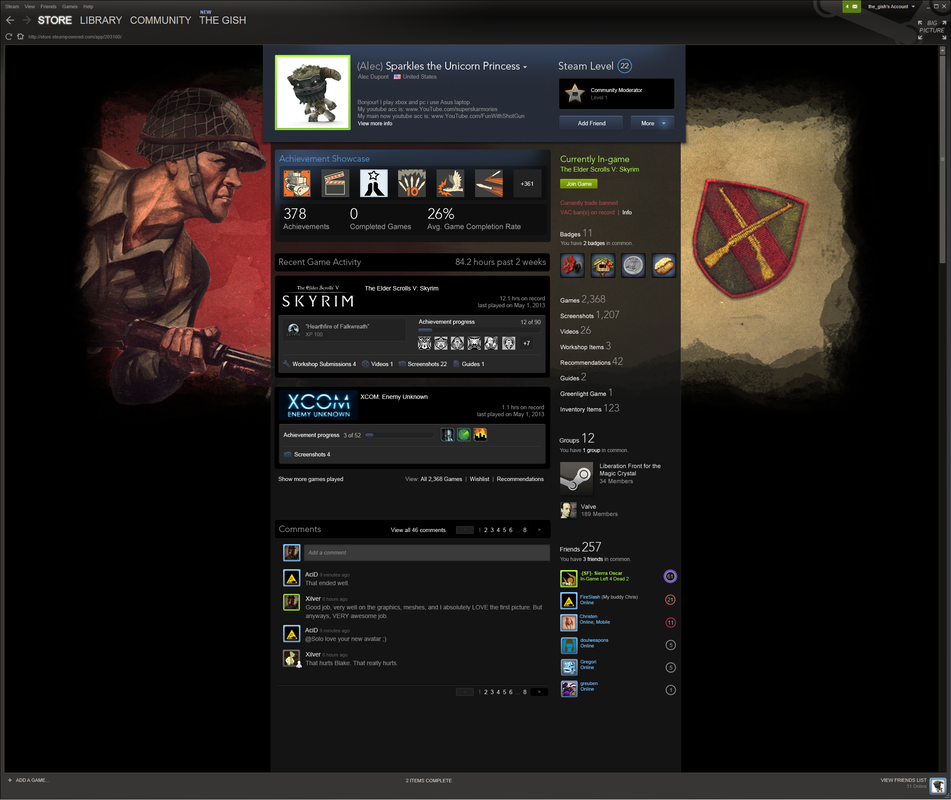Click the green Join Game button
The image size is (951, 800).
579,184
